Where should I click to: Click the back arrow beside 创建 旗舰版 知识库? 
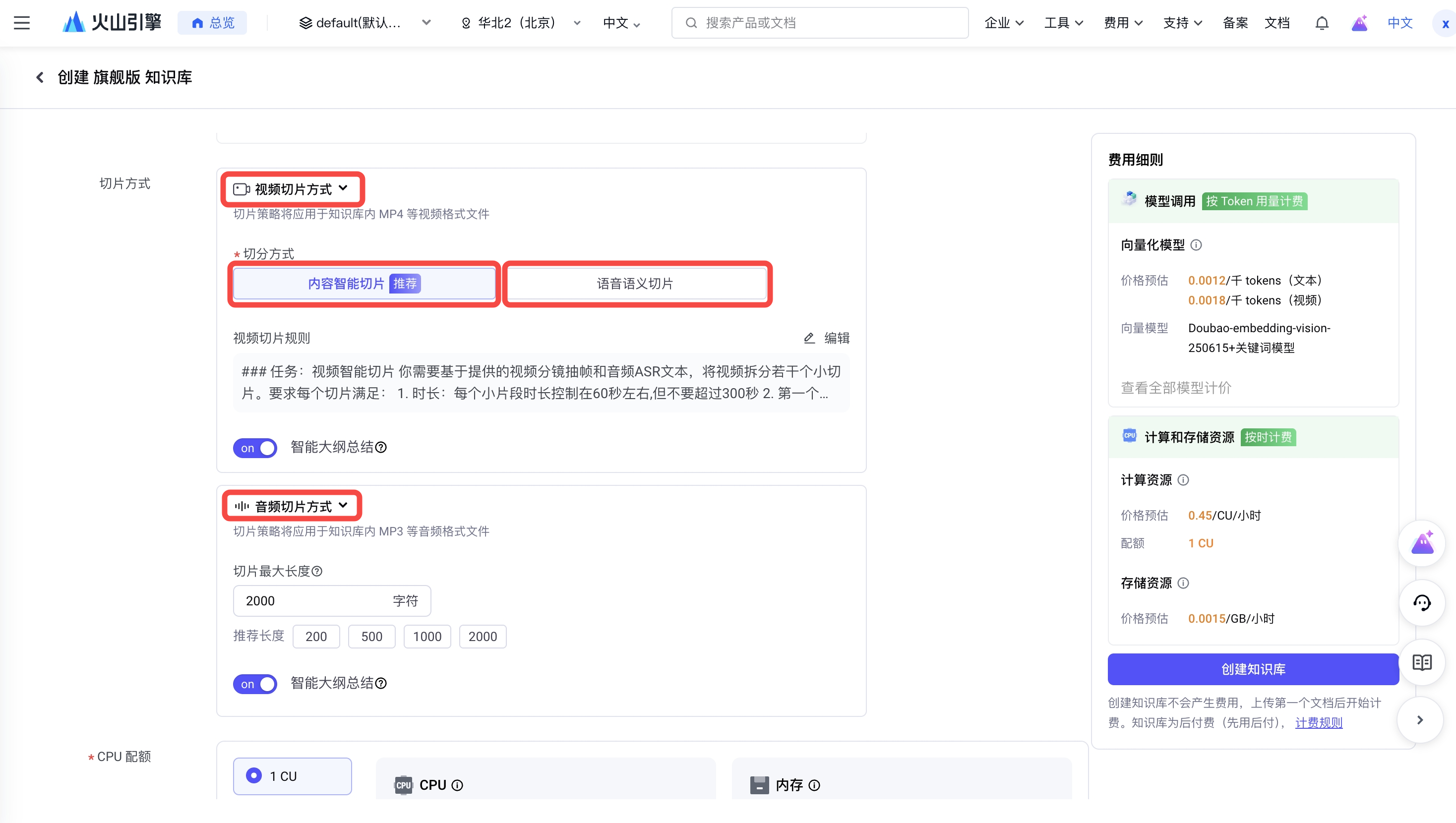[x=40, y=77]
